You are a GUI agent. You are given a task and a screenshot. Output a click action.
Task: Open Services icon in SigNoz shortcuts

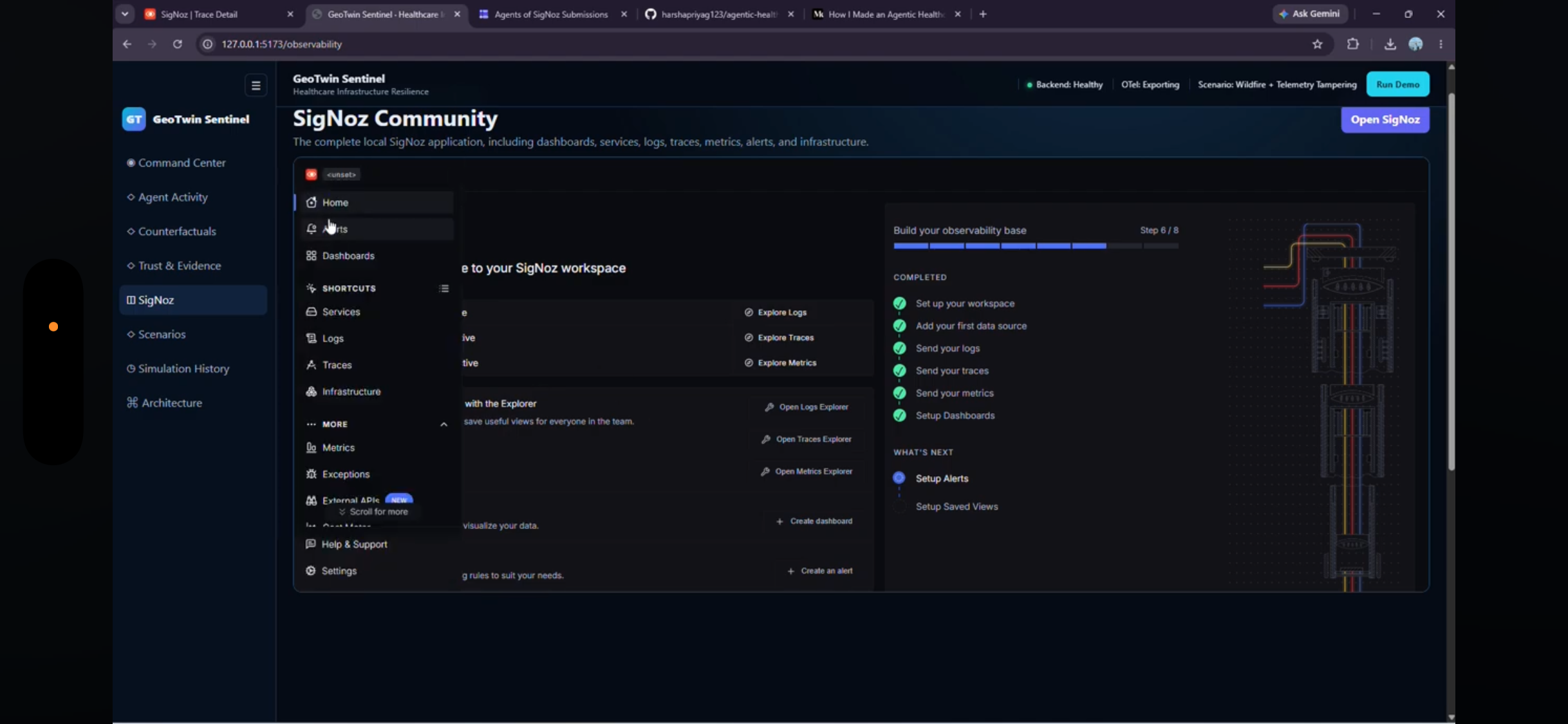click(312, 311)
